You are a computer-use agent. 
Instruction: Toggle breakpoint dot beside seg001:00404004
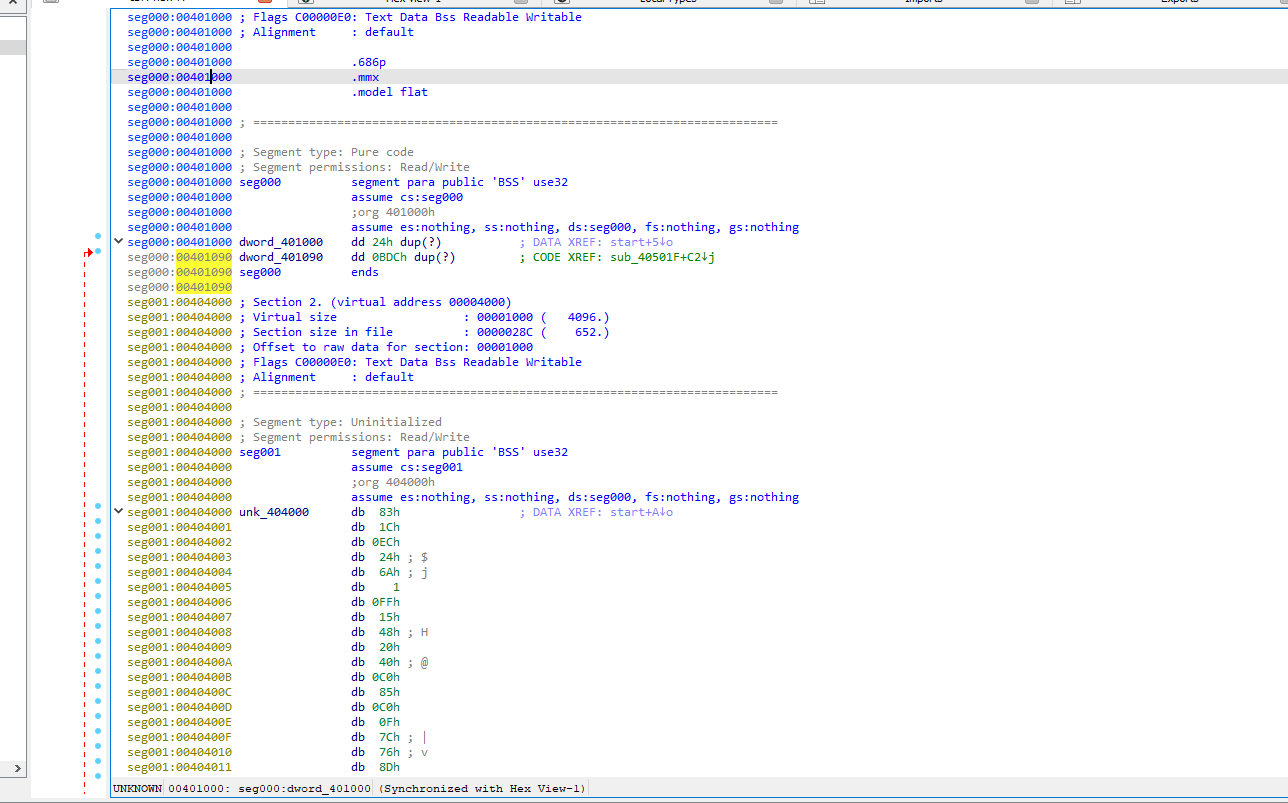click(x=98, y=566)
